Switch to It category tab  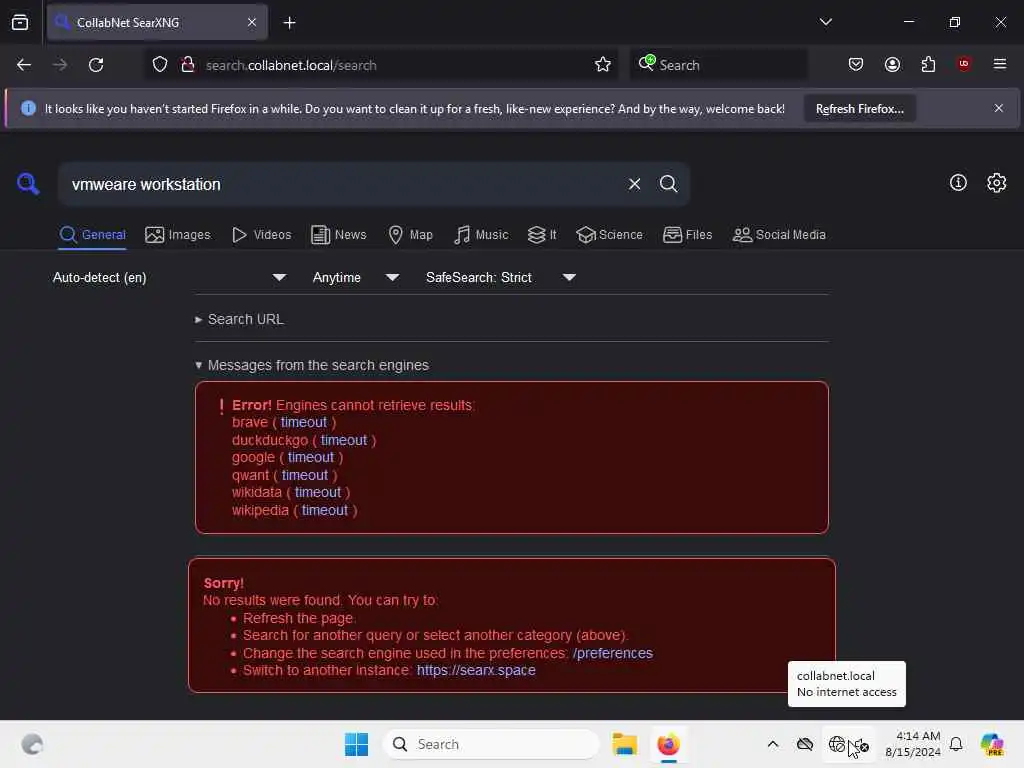point(542,234)
